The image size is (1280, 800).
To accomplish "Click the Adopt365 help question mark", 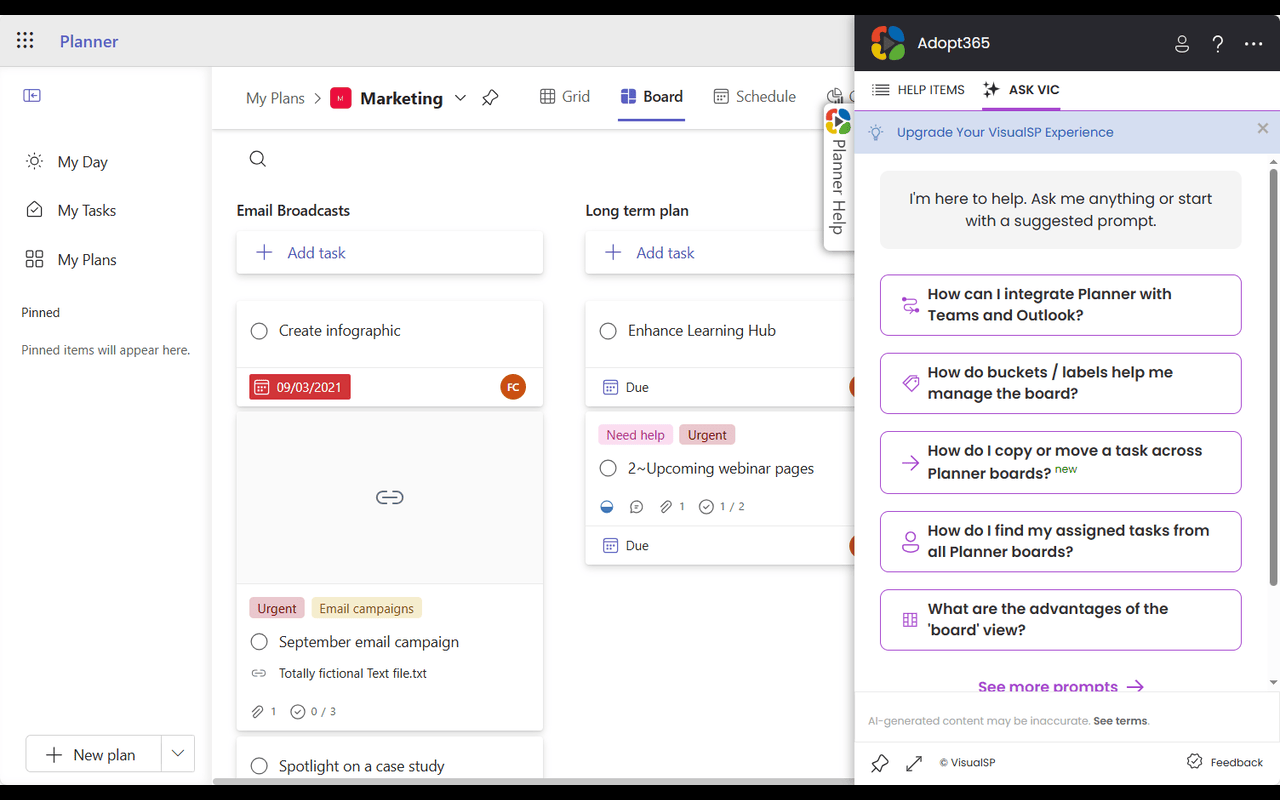I will 1218,44.
